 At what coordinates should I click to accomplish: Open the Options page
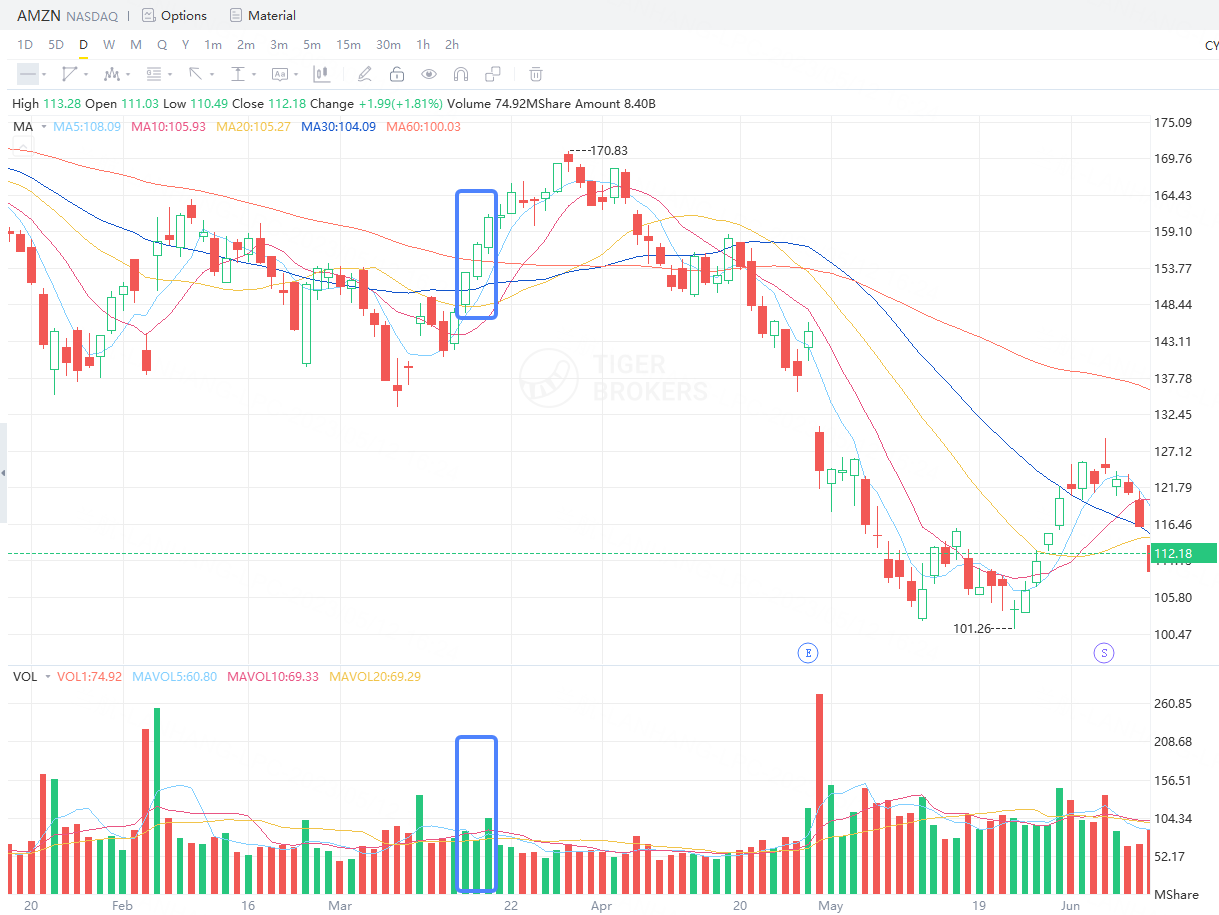[184, 16]
